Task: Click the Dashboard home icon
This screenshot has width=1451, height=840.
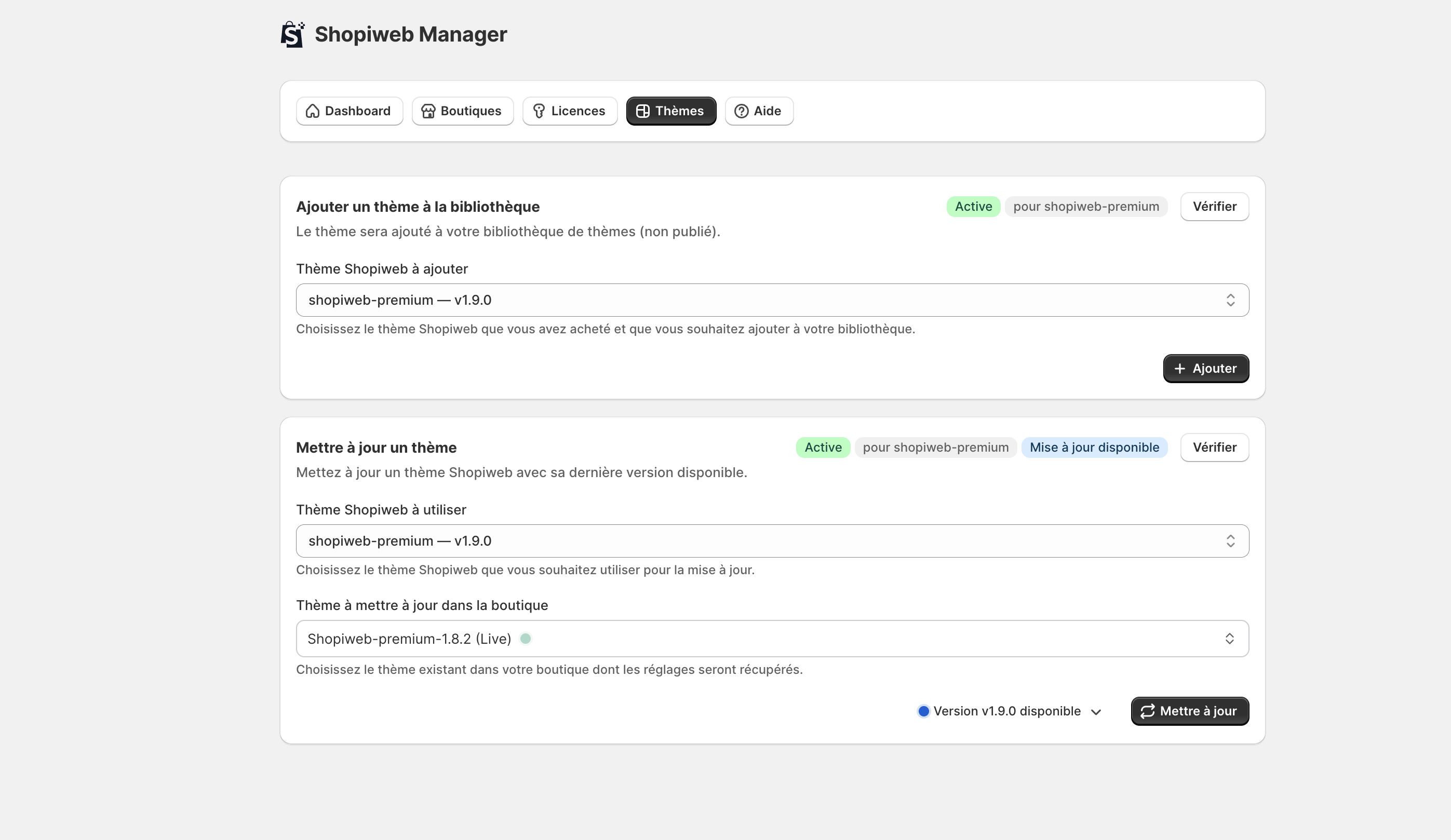Action: coord(312,111)
